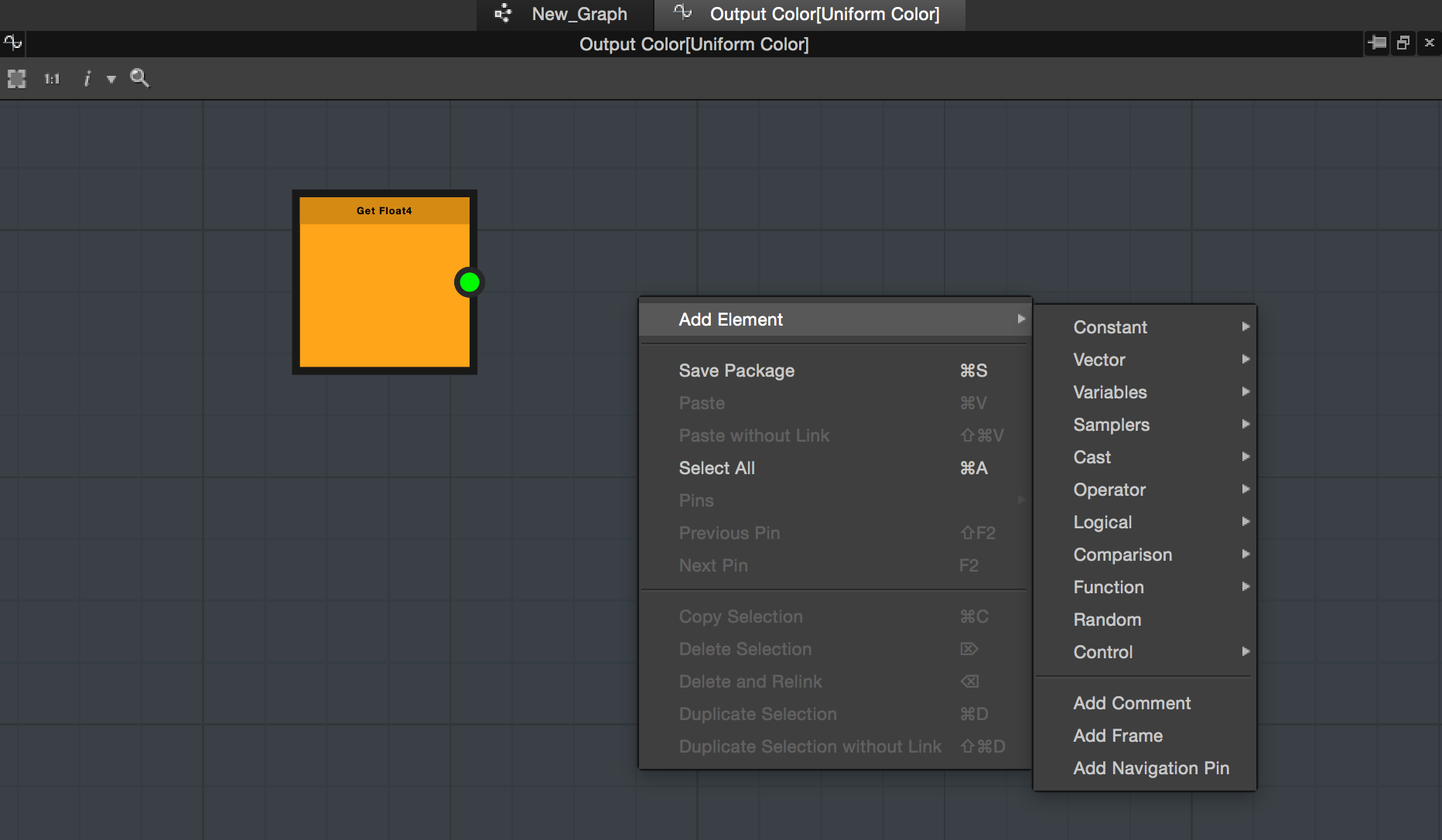
Task: Open the Add Element menu entry
Action: [730, 319]
